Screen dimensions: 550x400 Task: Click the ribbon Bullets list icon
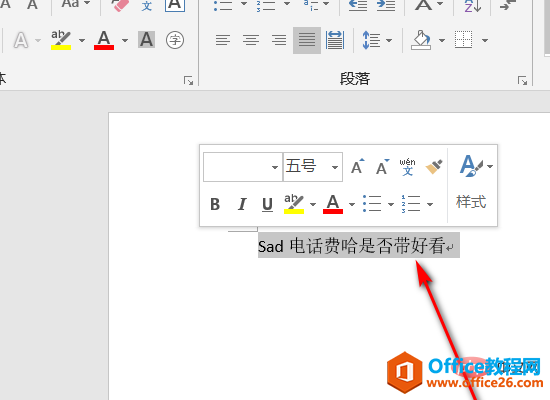pyautogui.click(x=223, y=5)
